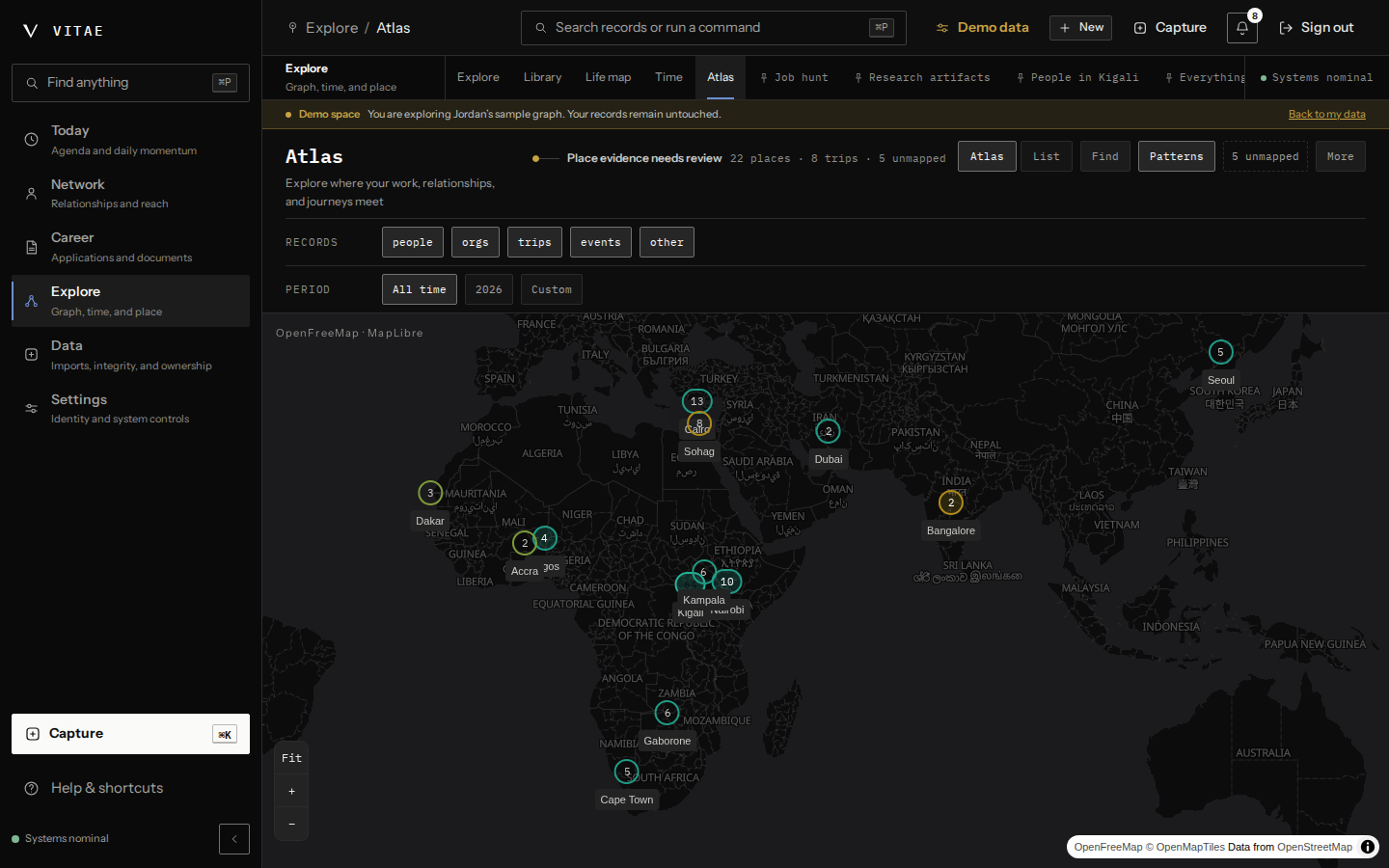Image resolution: width=1389 pixels, height=868 pixels.
Task: Open the 5 unmapped dashed button
Action: pos(1266,156)
